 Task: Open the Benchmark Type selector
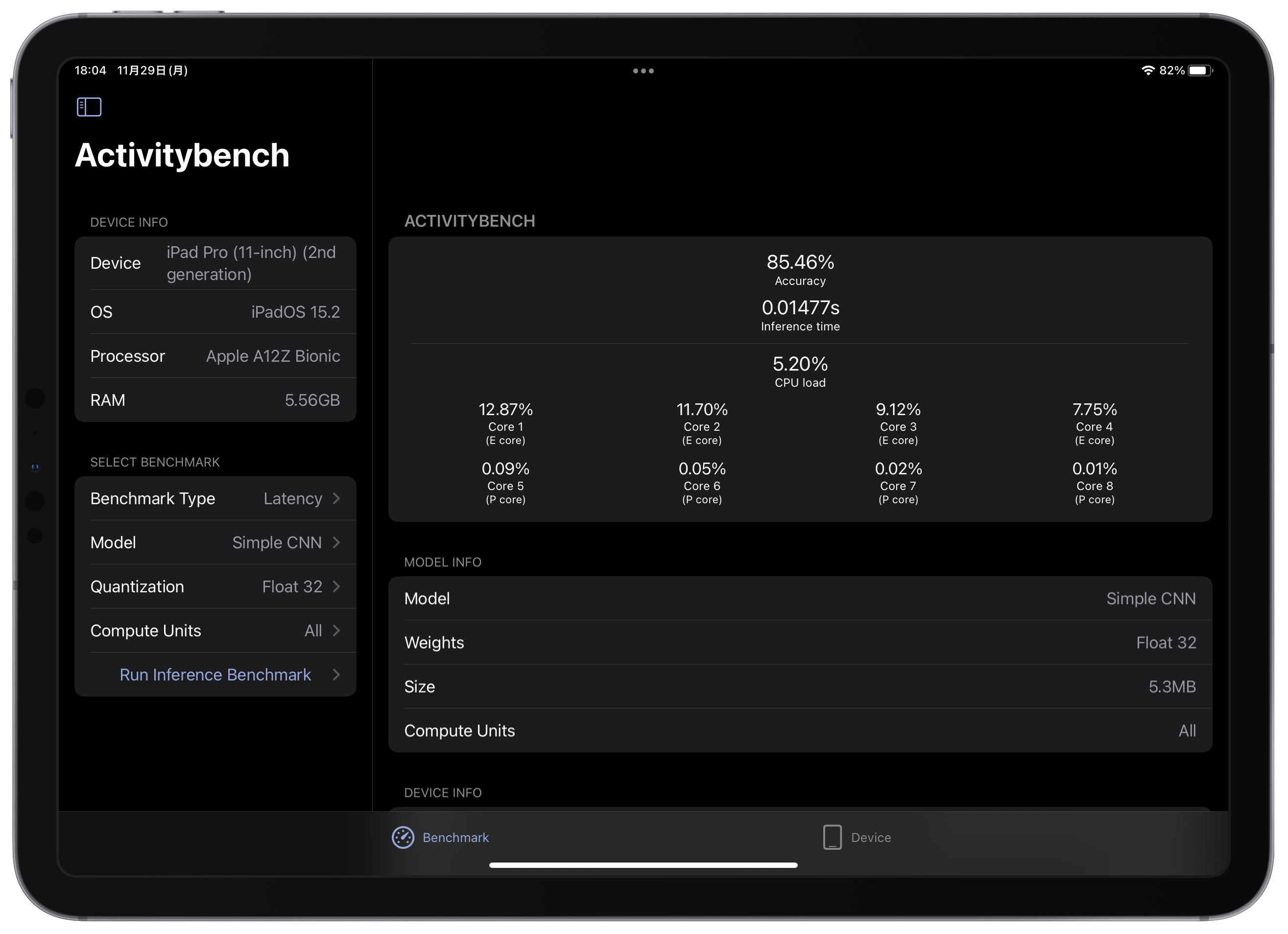click(x=215, y=498)
